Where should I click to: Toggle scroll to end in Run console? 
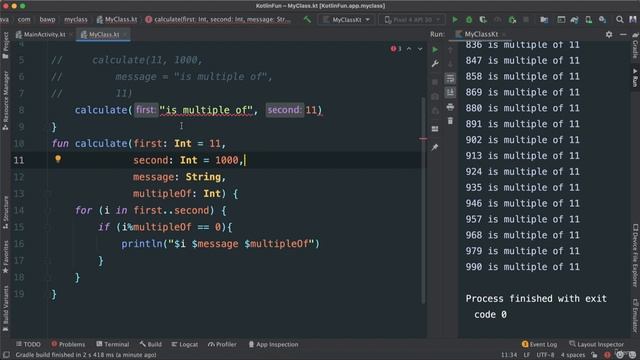[x=450, y=93]
